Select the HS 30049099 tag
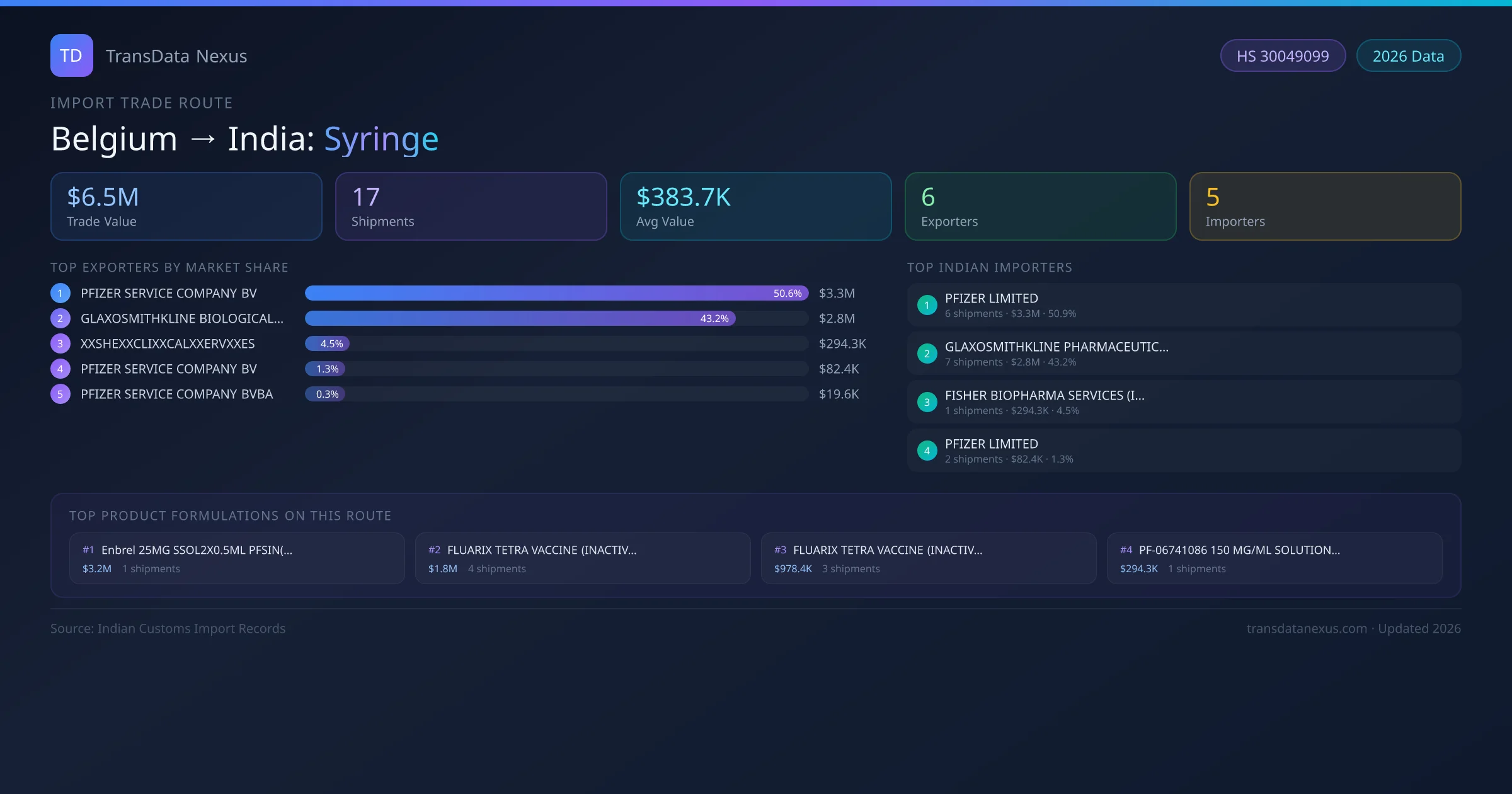 pyautogui.click(x=1283, y=56)
